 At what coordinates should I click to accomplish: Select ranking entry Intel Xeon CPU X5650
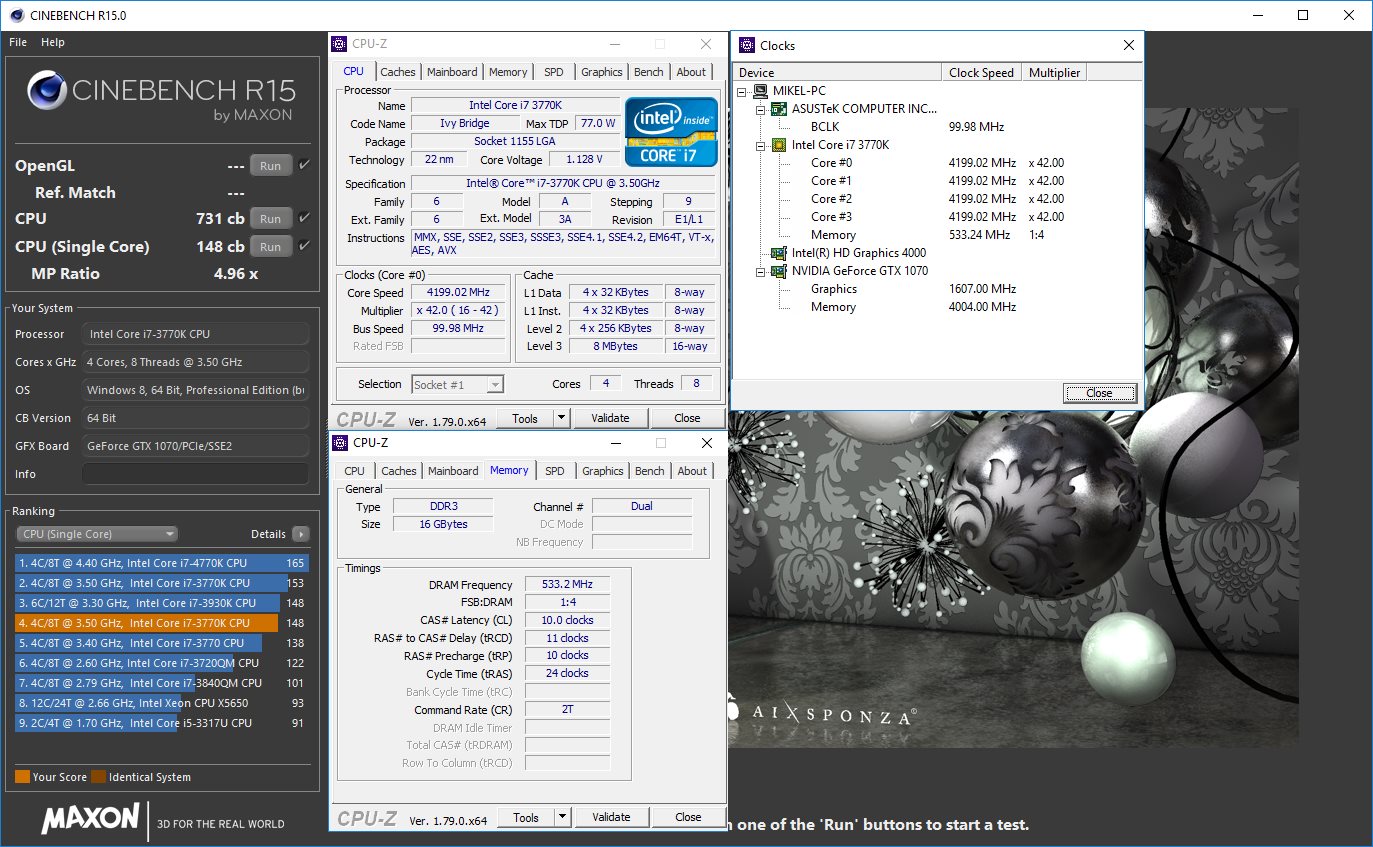pyautogui.click(x=162, y=703)
